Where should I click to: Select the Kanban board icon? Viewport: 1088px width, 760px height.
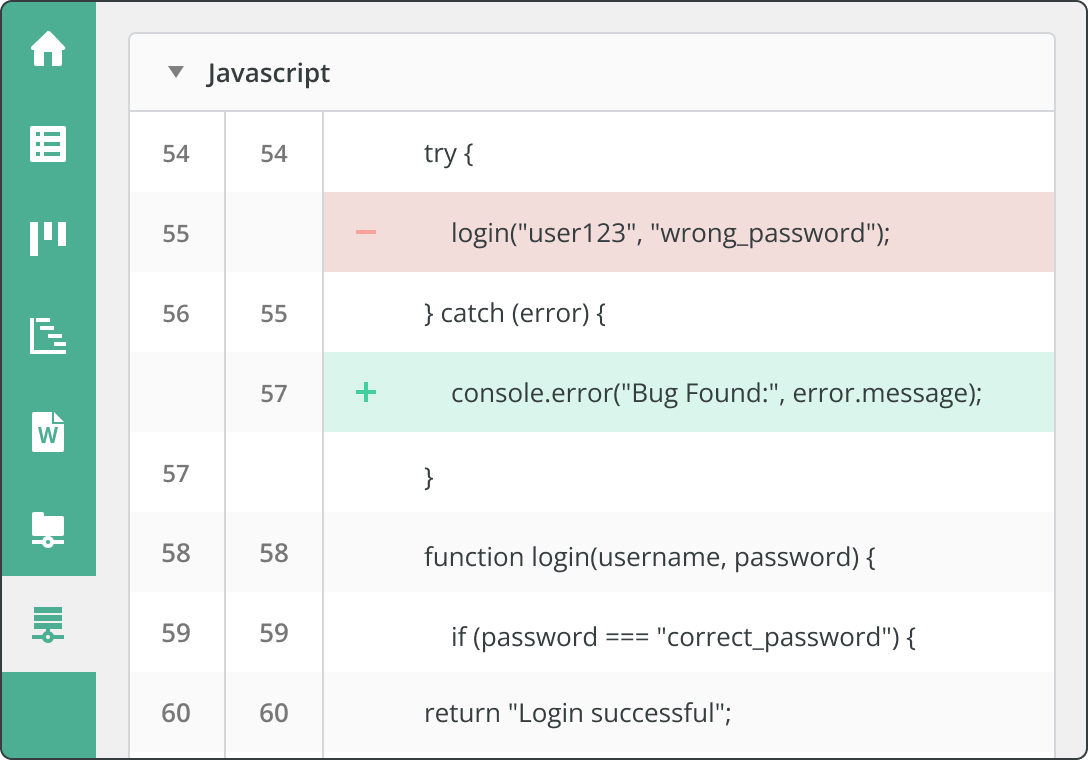48,240
